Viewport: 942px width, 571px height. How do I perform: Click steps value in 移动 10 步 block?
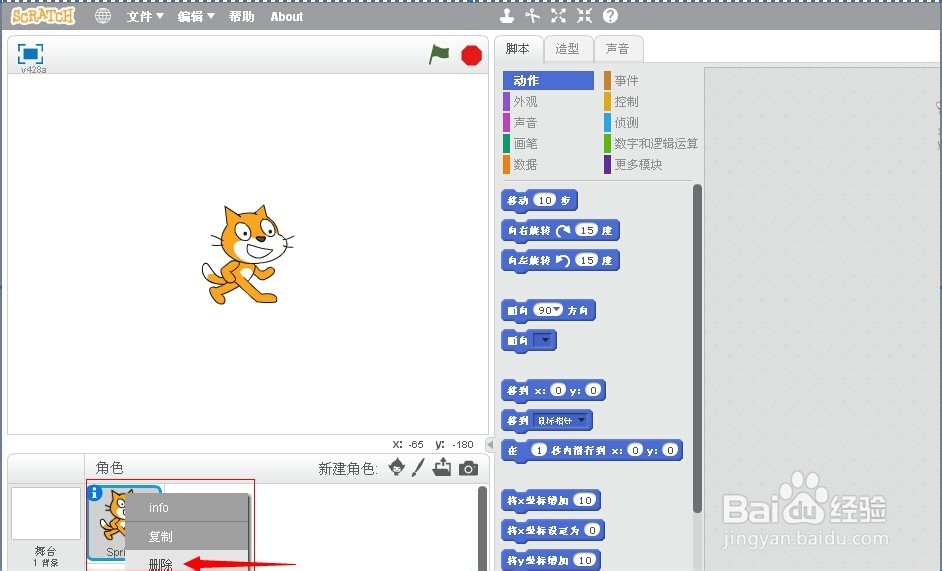(x=544, y=200)
